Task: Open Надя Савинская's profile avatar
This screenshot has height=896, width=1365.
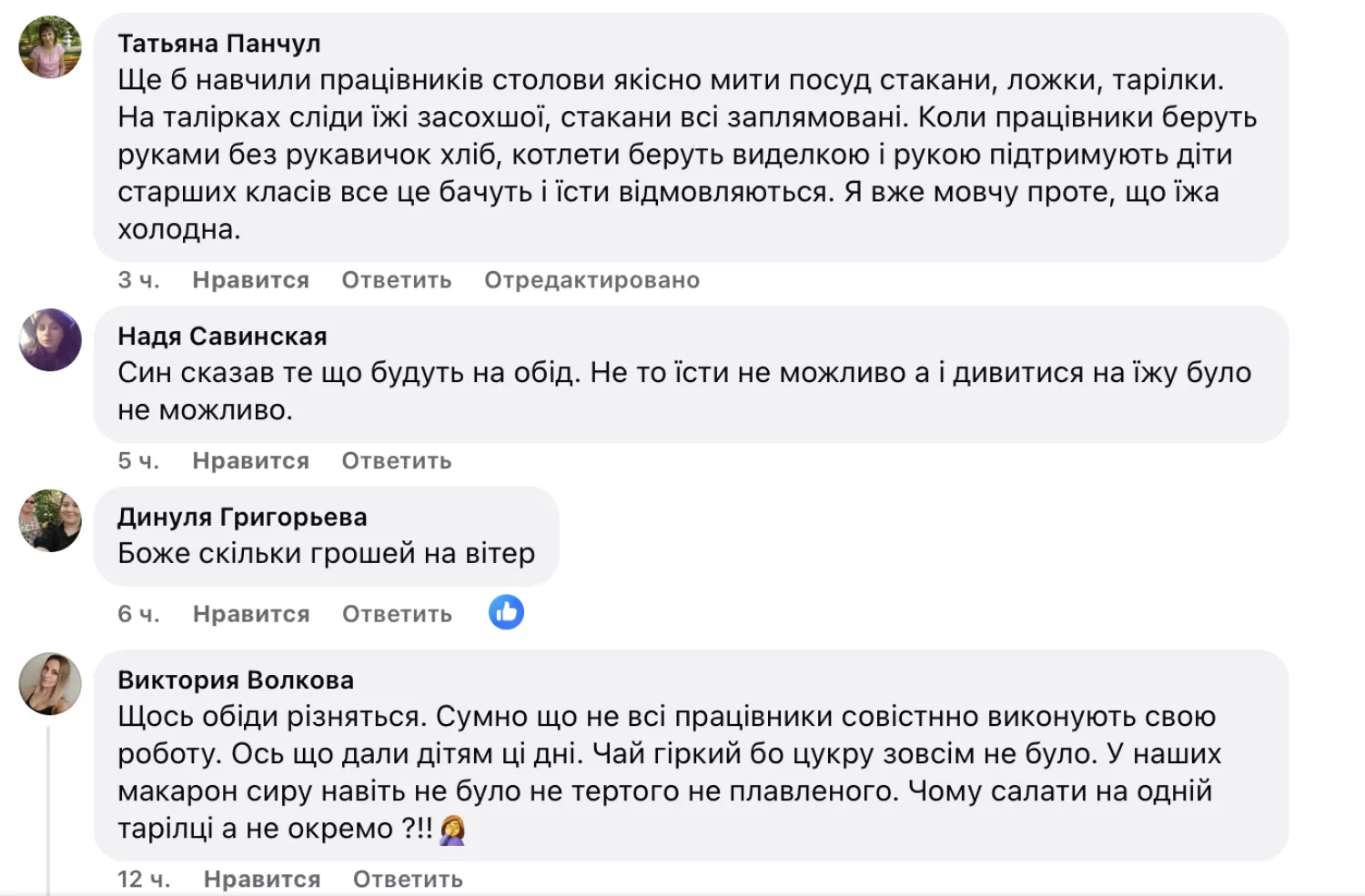Action: [50, 340]
